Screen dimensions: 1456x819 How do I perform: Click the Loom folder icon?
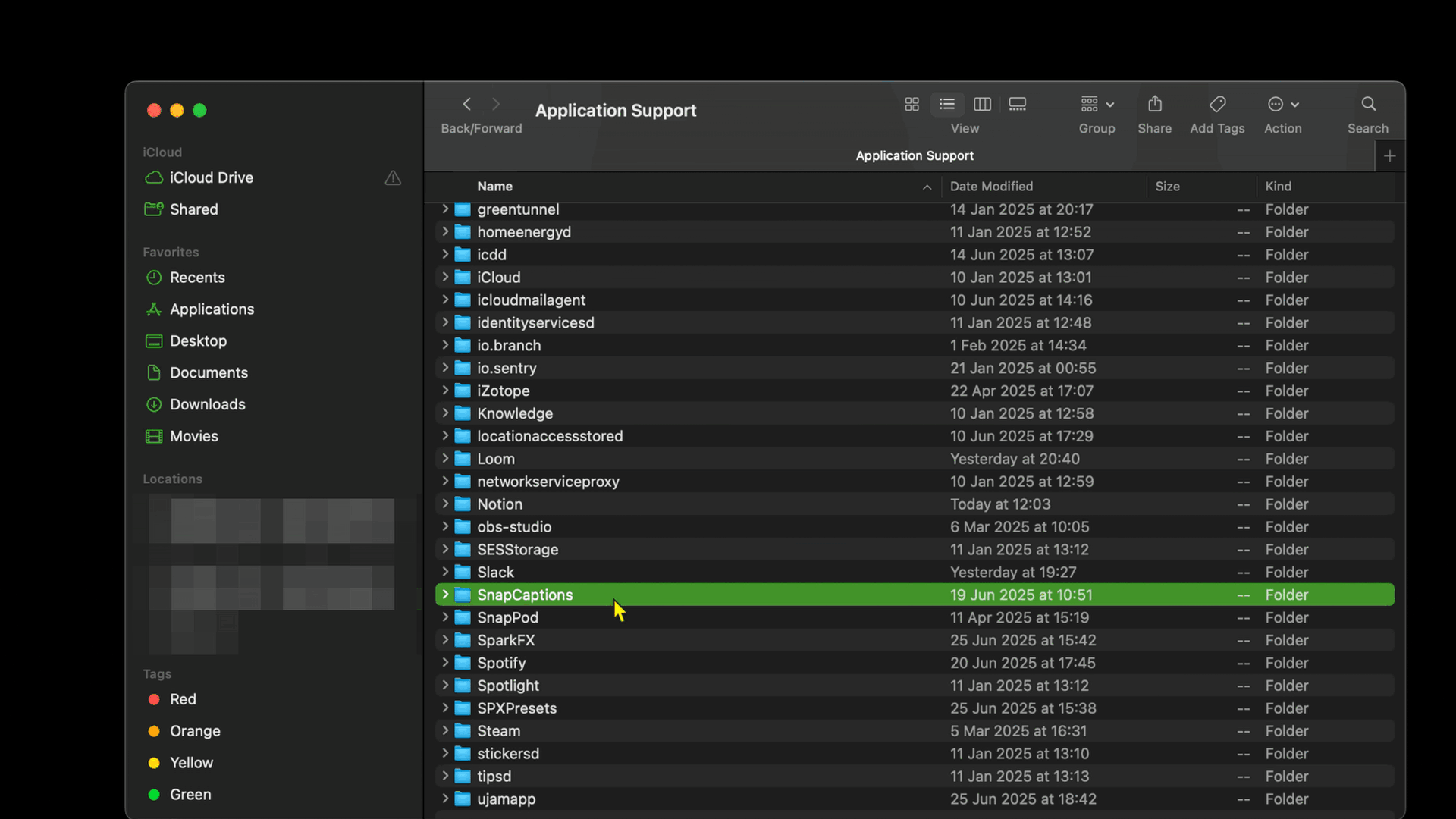tap(463, 459)
